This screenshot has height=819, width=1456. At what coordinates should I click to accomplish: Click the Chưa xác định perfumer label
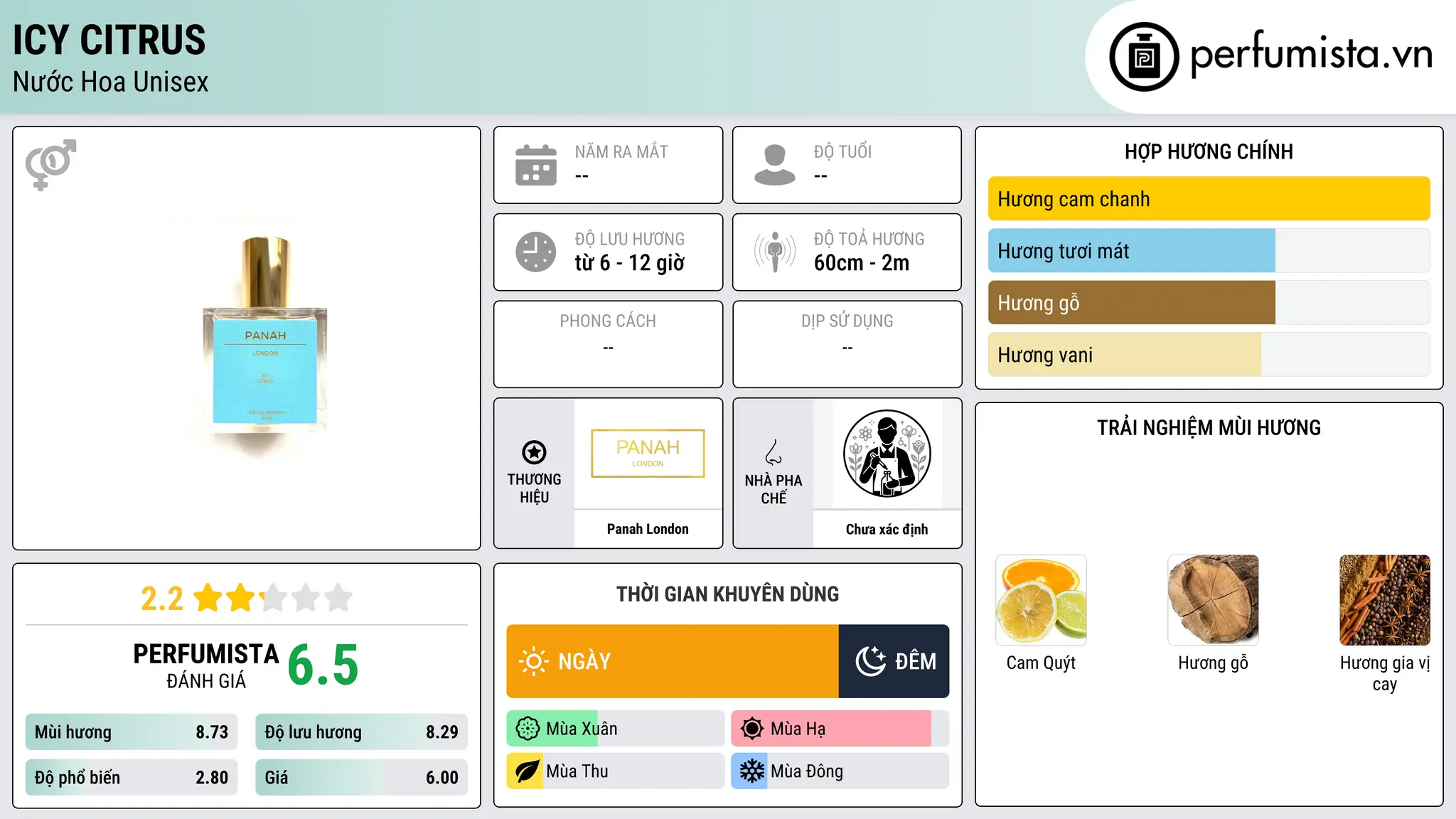click(x=887, y=529)
